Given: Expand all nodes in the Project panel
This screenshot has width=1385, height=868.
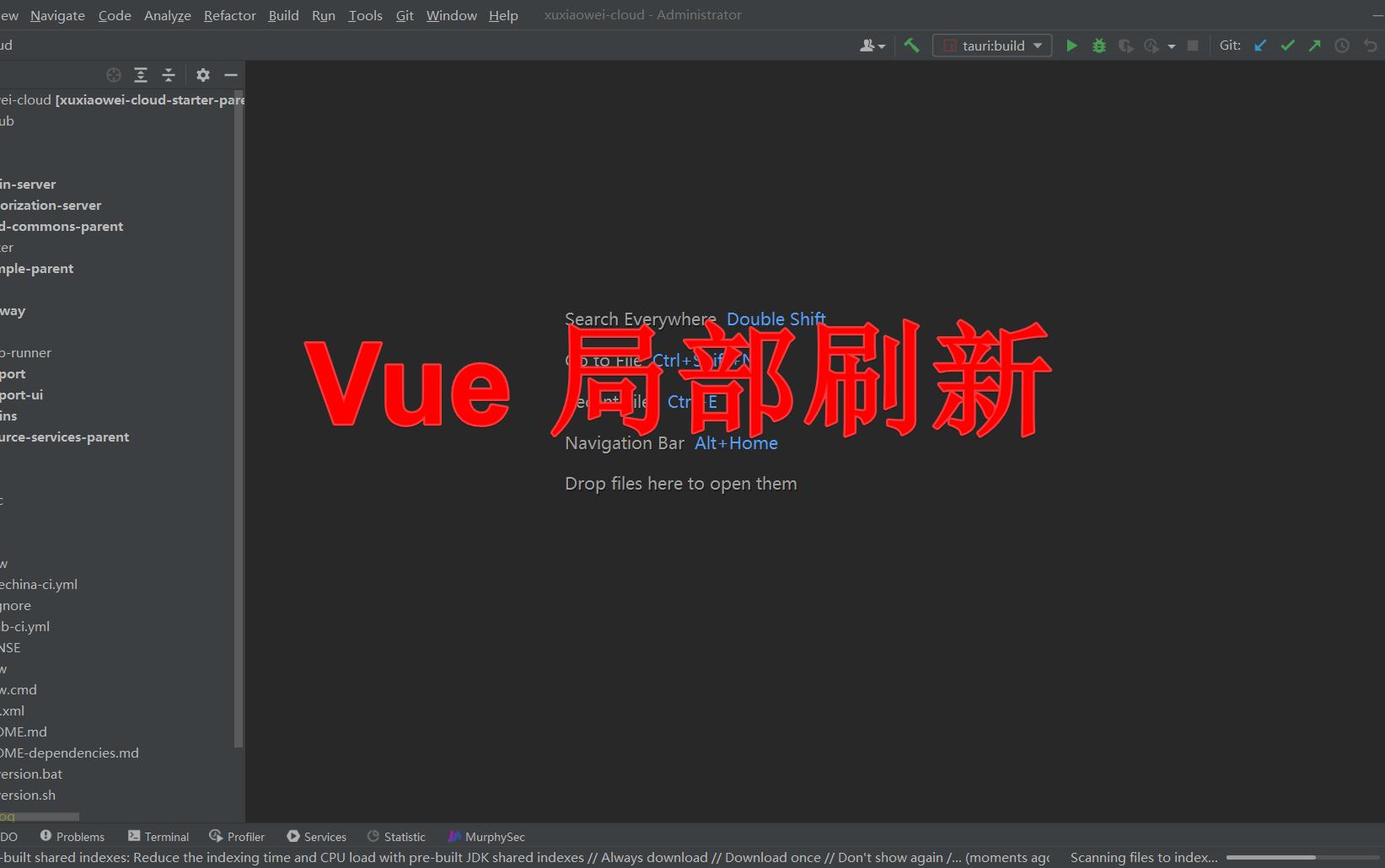Looking at the screenshot, I should [141, 75].
